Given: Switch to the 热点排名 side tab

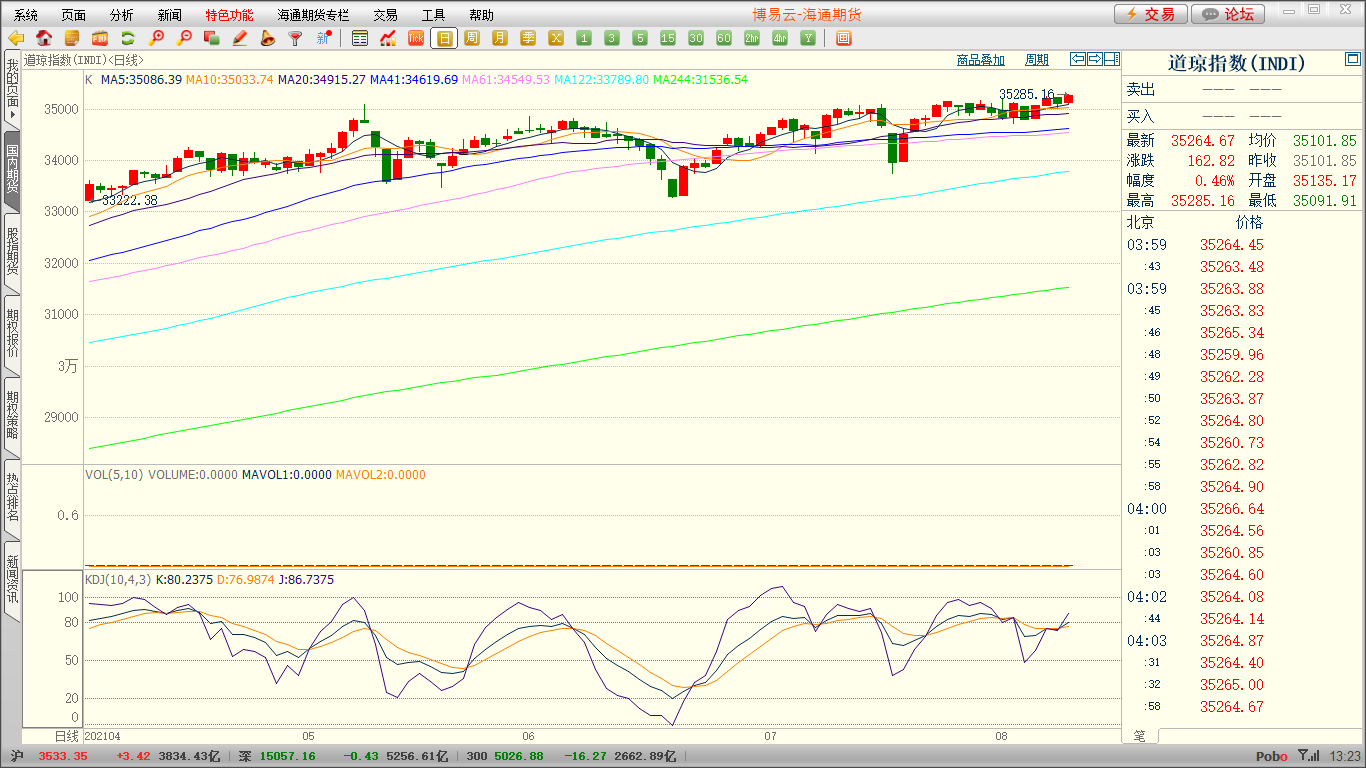Looking at the screenshot, I should [x=12, y=498].
